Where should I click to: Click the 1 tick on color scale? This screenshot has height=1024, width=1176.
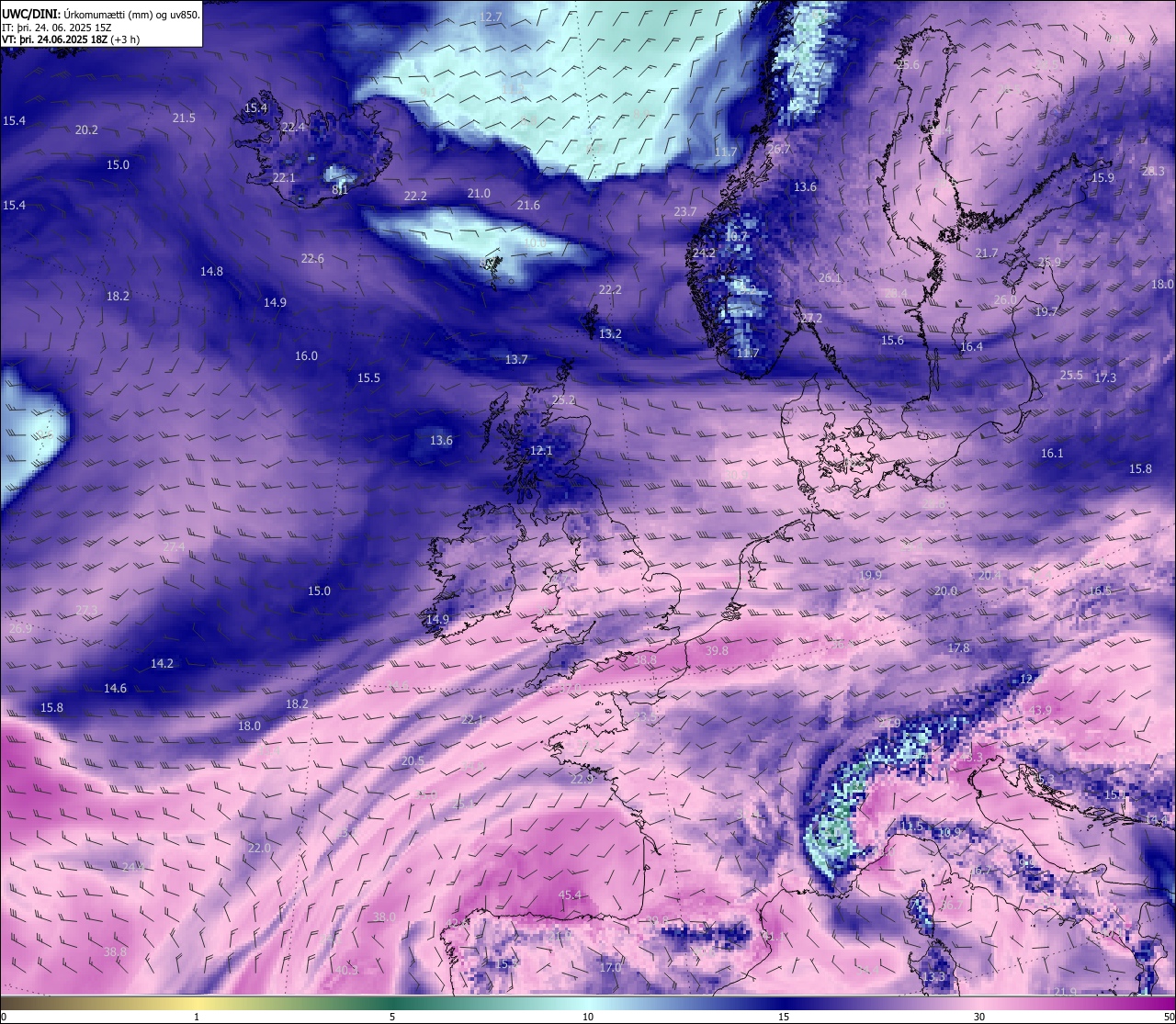pos(197,1017)
